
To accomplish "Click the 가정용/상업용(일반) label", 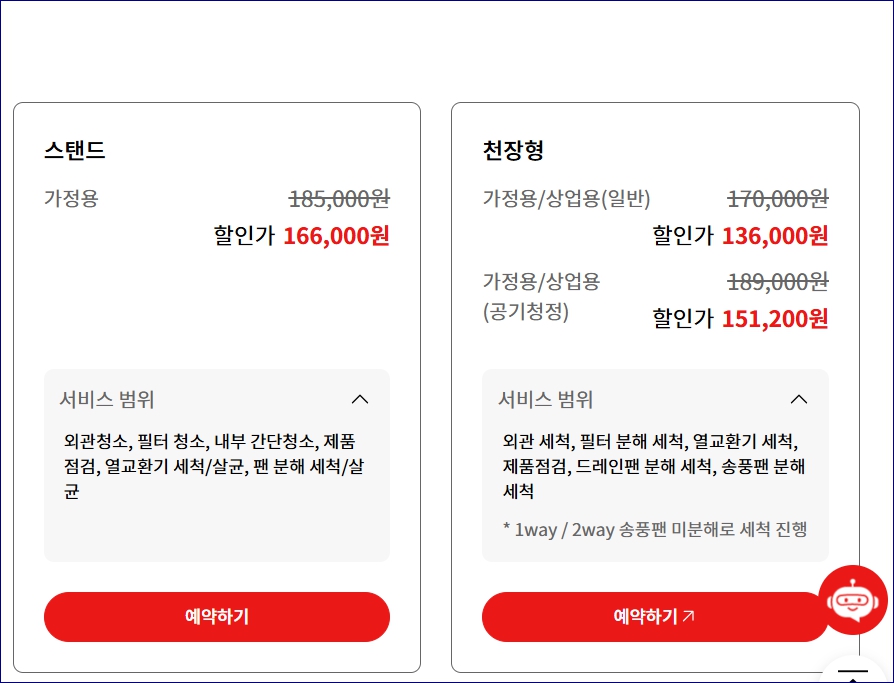I will (x=566, y=200).
